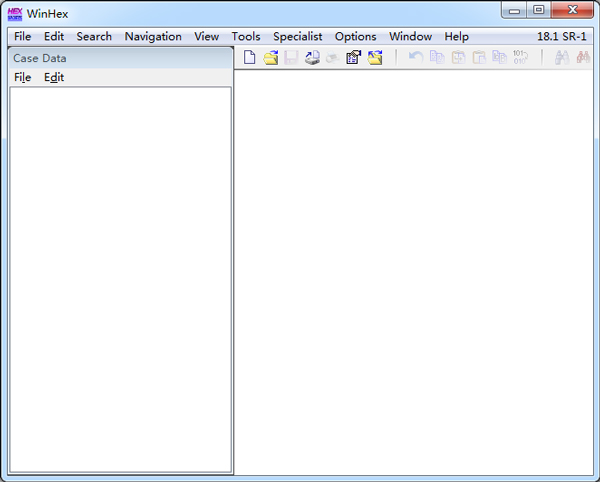Click the grayed Print icon
The width and height of the screenshot is (600, 482).
pyautogui.click(x=333, y=58)
